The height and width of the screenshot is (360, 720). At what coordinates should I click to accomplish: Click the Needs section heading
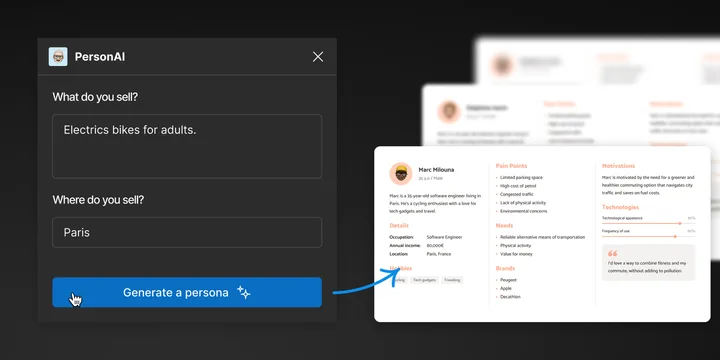click(x=504, y=225)
